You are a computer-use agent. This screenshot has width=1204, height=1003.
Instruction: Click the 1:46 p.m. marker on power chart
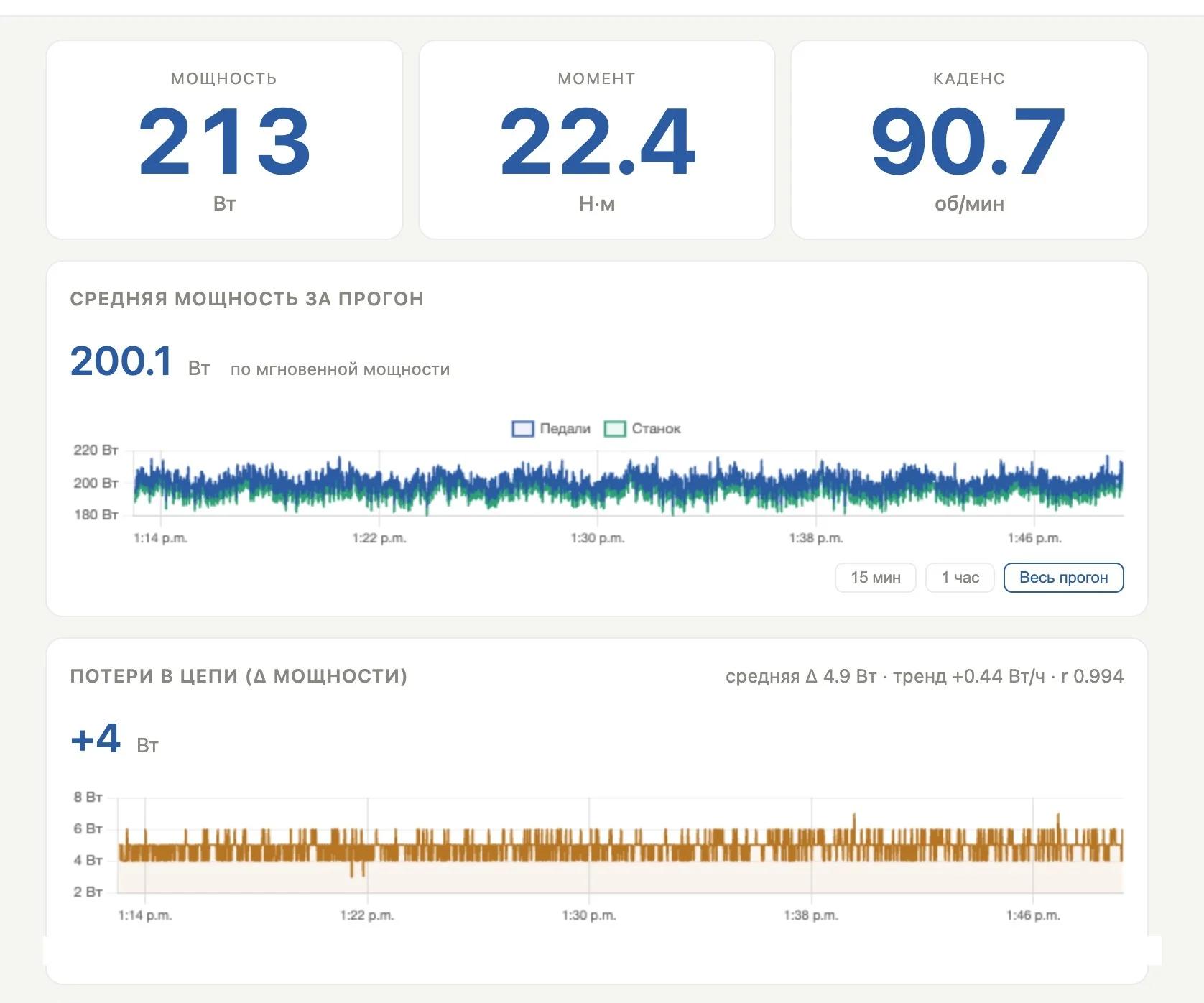[x=1034, y=538]
